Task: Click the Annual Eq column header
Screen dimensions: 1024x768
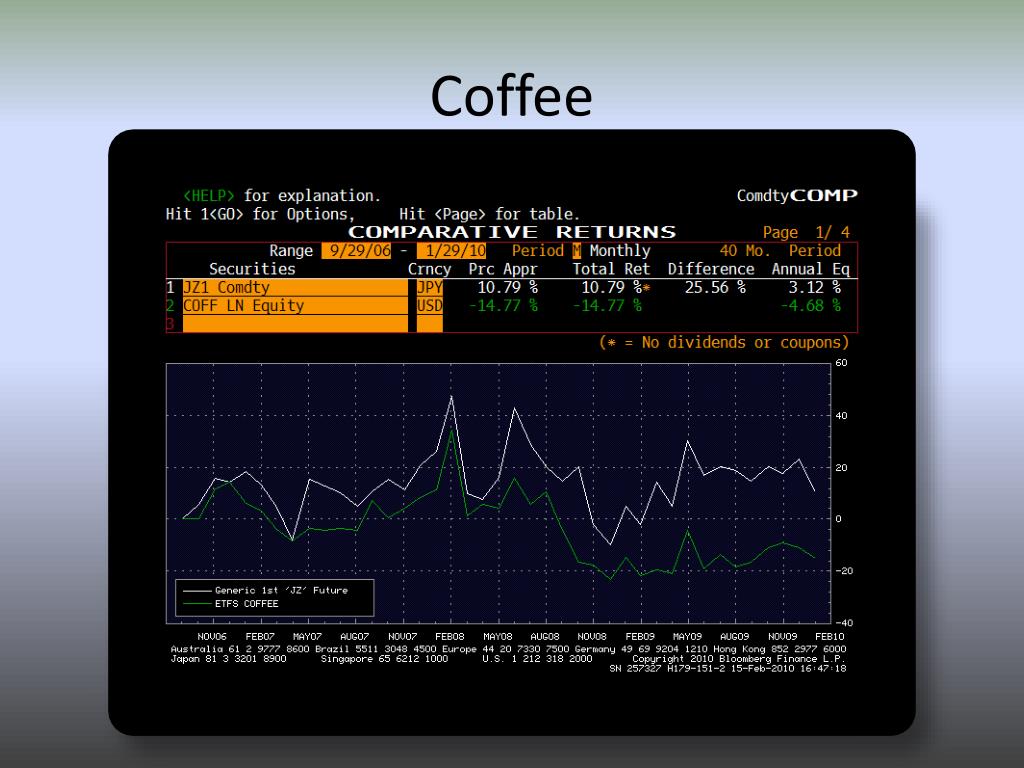Action: click(810, 269)
